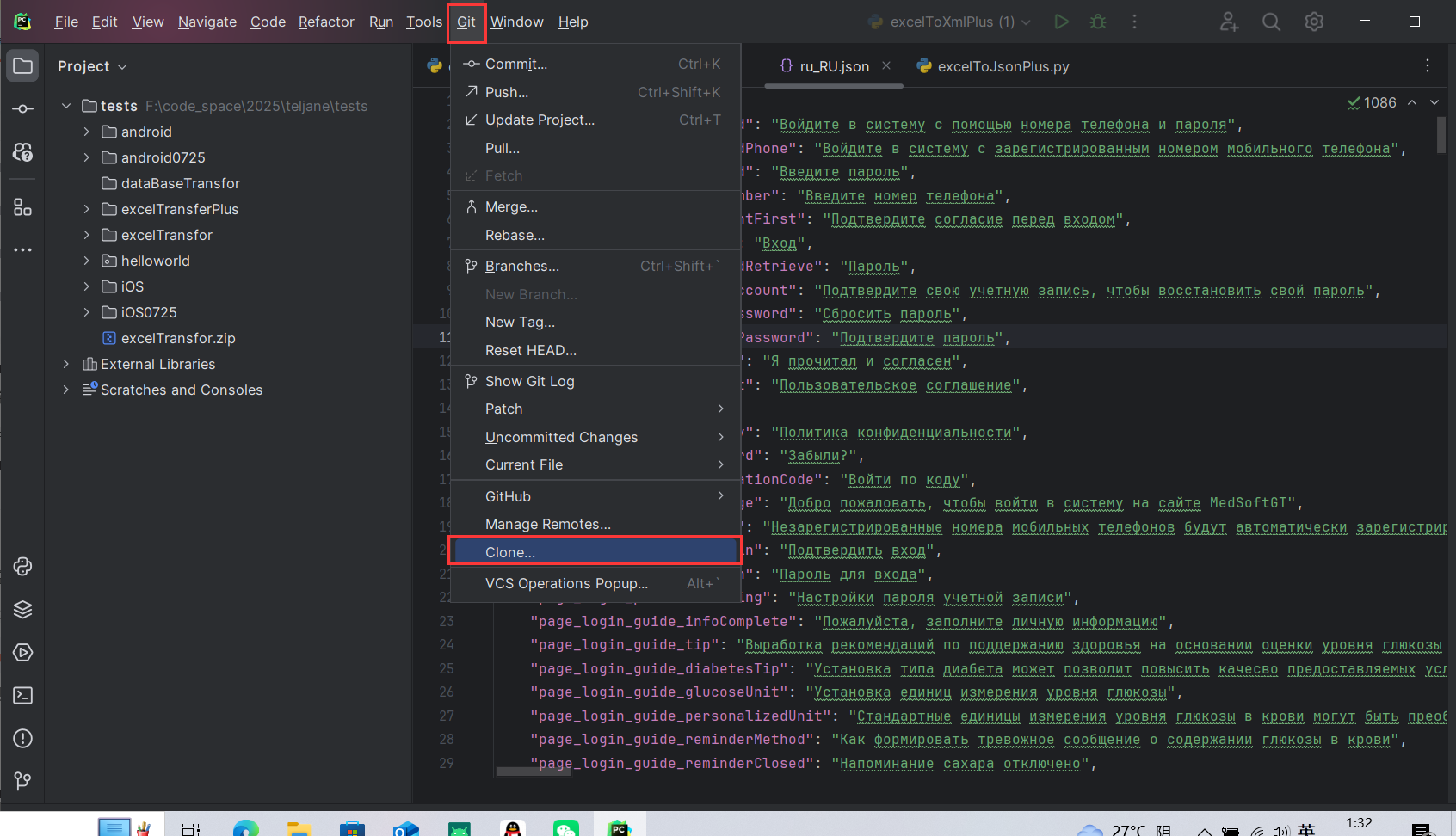Choose Clone... from the Git menu
The height and width of the screenshot is (836, 1456).
point(595,552)
